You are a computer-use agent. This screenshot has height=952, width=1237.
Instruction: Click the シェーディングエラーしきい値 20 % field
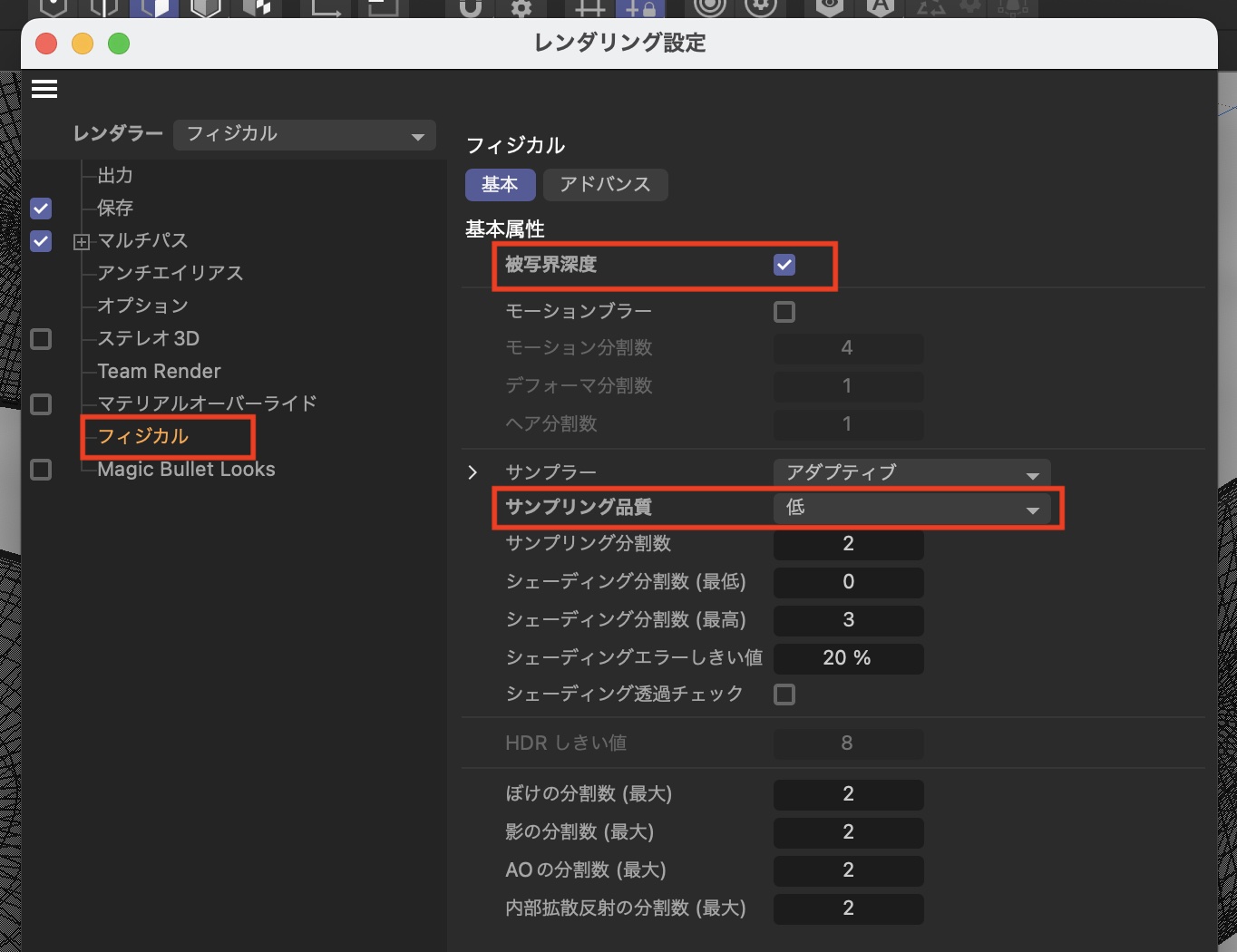coord(848,658)
